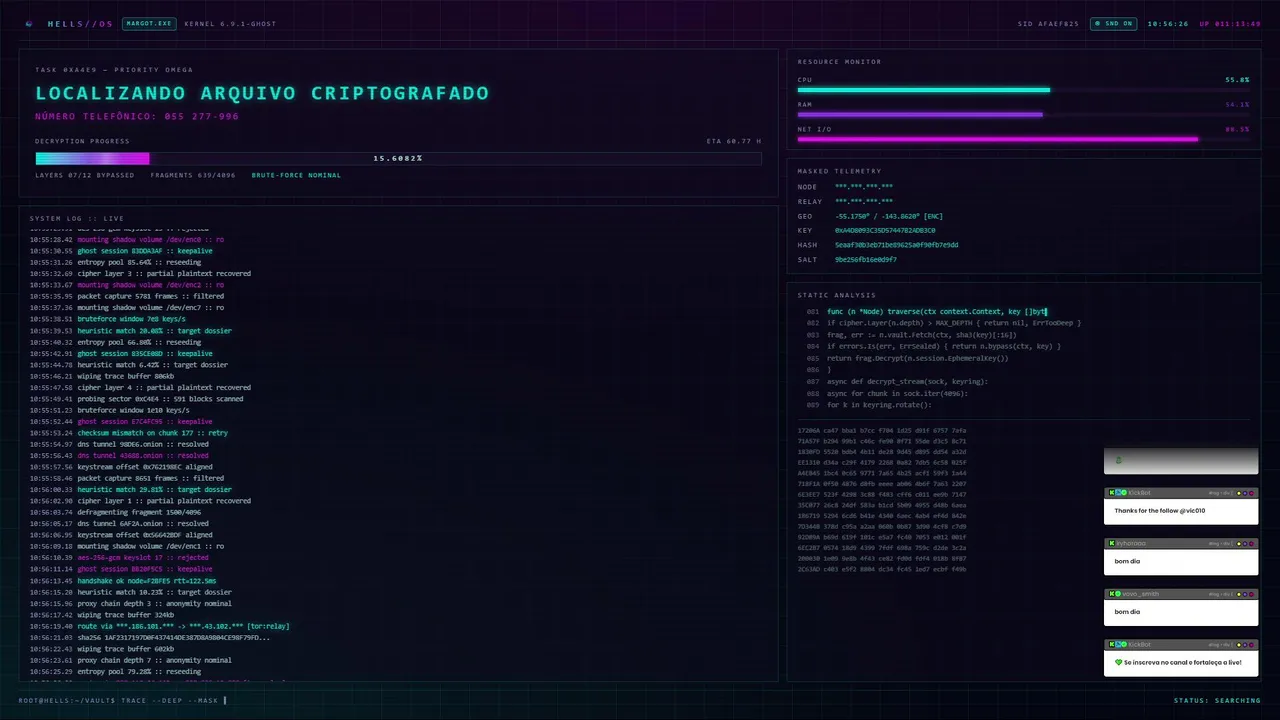The width and height of the screenshot is (1280, 720).
Task: Click the masked RELAY address
Action: click(x=864, y=201)
